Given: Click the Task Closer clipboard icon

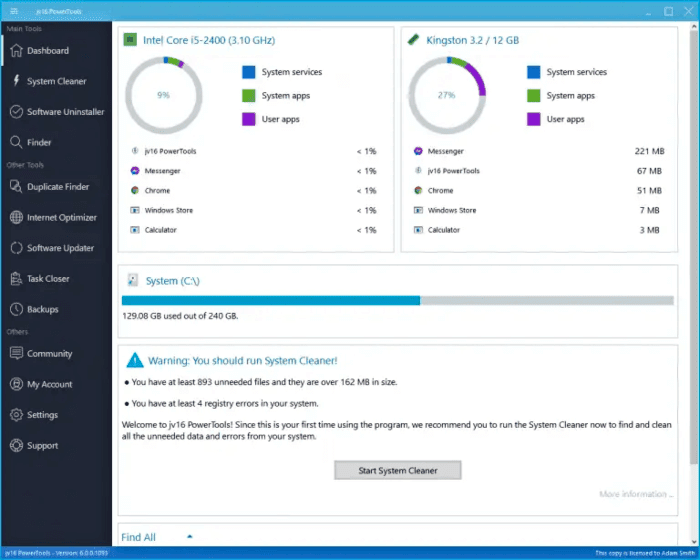Looking at the screenshot, I should pyautogui.click(x=16, y=279).
